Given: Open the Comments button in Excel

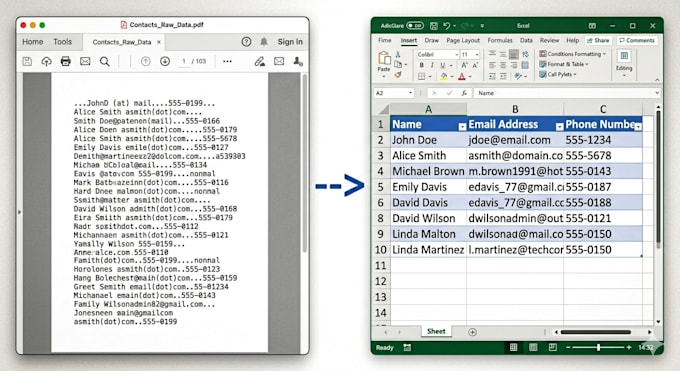Looking at the screenshot, I should tap(637, 40).
